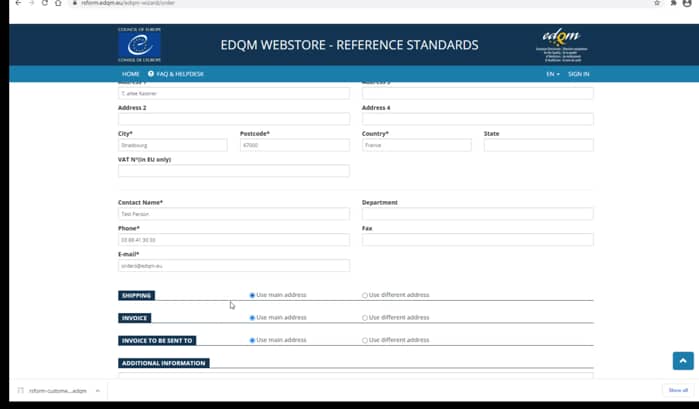Click downloaded file icon in download bar
This screenshot has height=409, width=699.
21,390
